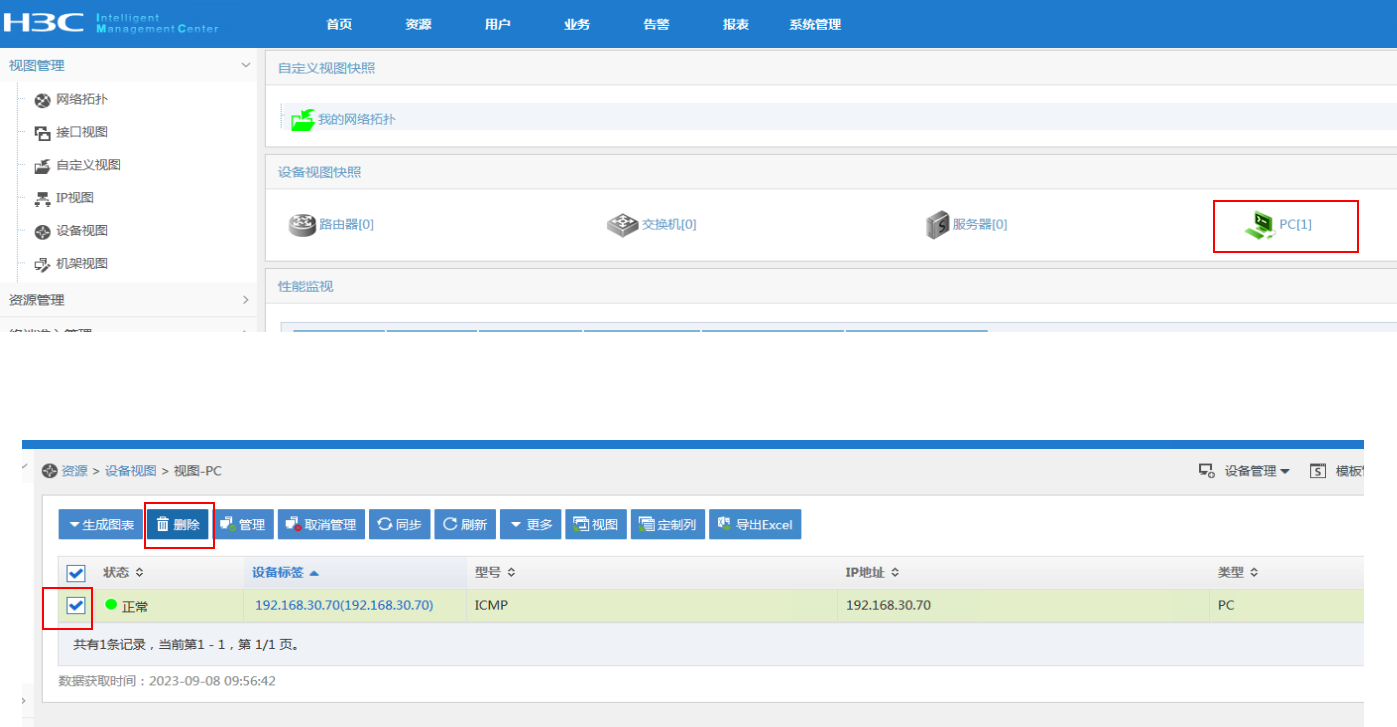Image resolution: width=1397 pixels, height=727 pixels.
Task: Click the 数据获取时间 timestamp text
Action: coord(167,681)
